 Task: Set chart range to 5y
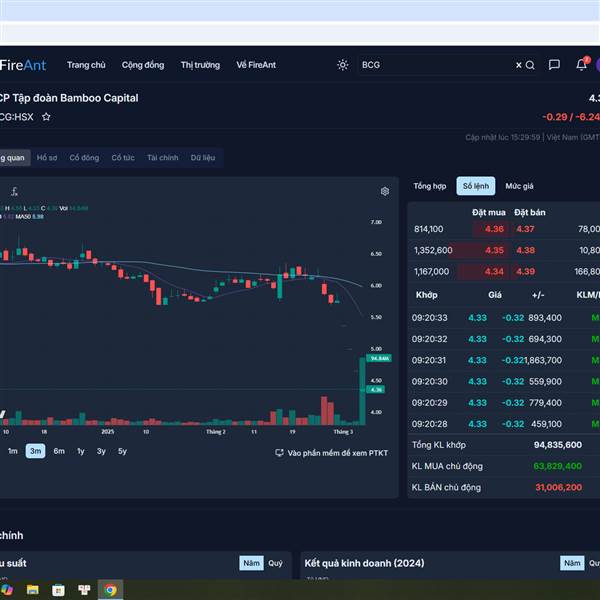122,451
